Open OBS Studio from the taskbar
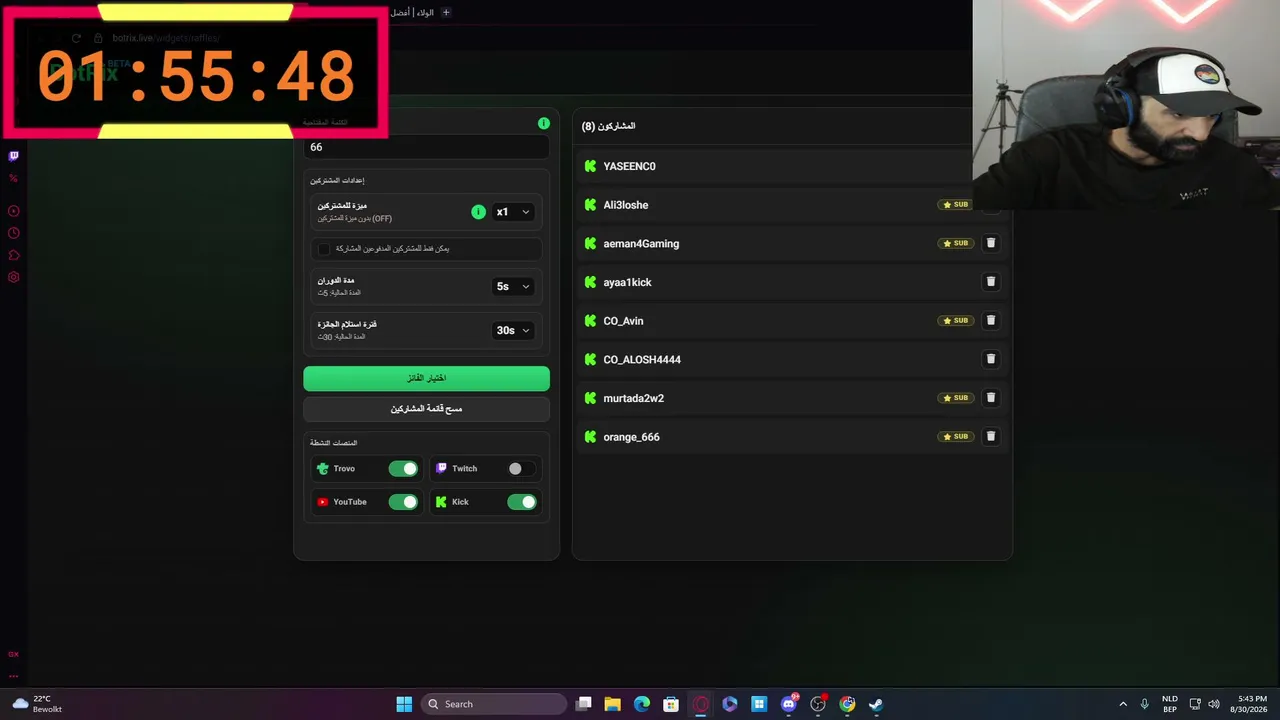 818,704
